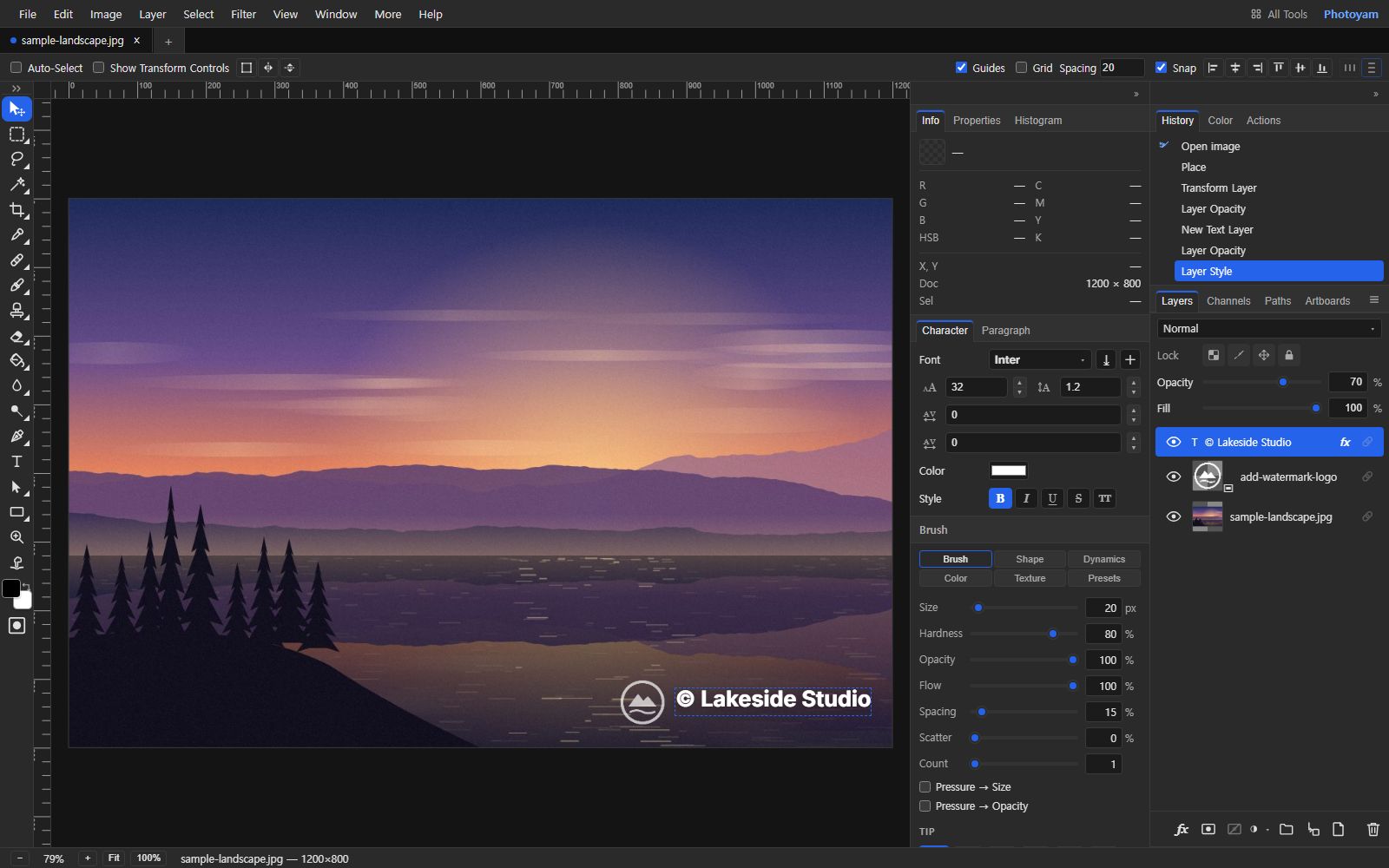Switch to the Histogram tab

click(1038, 121)
